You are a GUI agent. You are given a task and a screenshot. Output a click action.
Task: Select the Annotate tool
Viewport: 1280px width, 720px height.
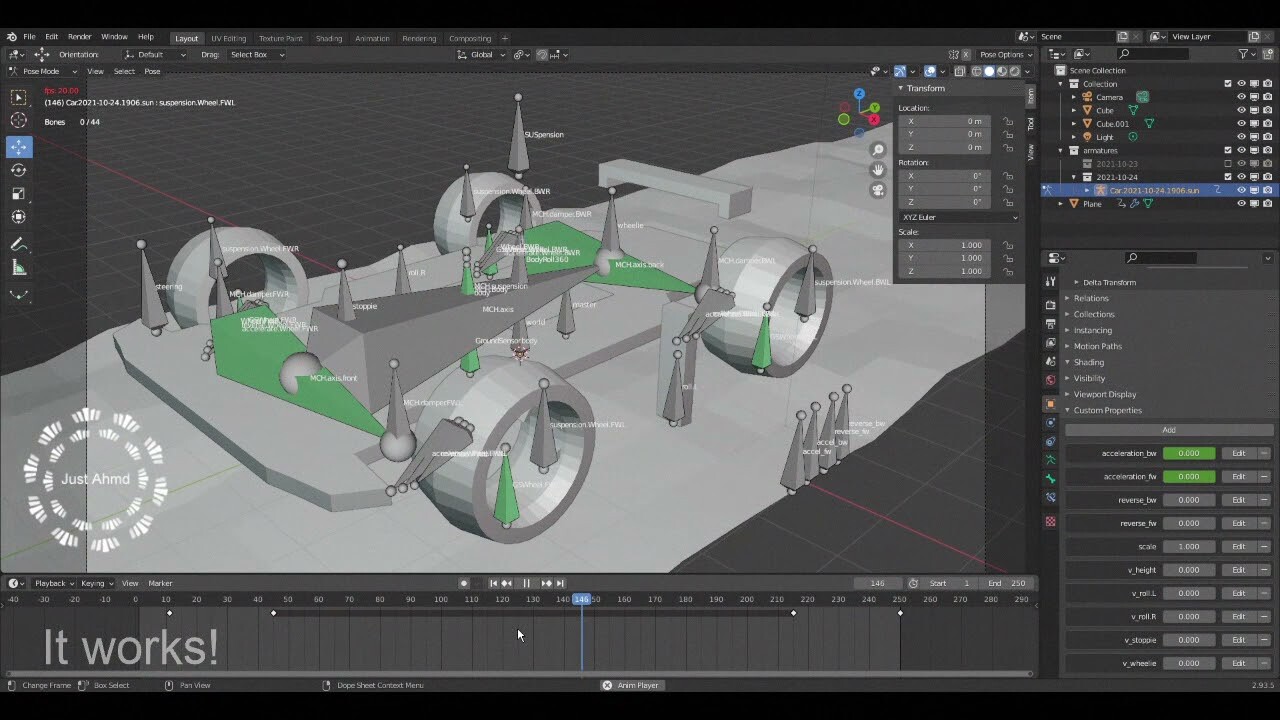(x=18, y=243)
